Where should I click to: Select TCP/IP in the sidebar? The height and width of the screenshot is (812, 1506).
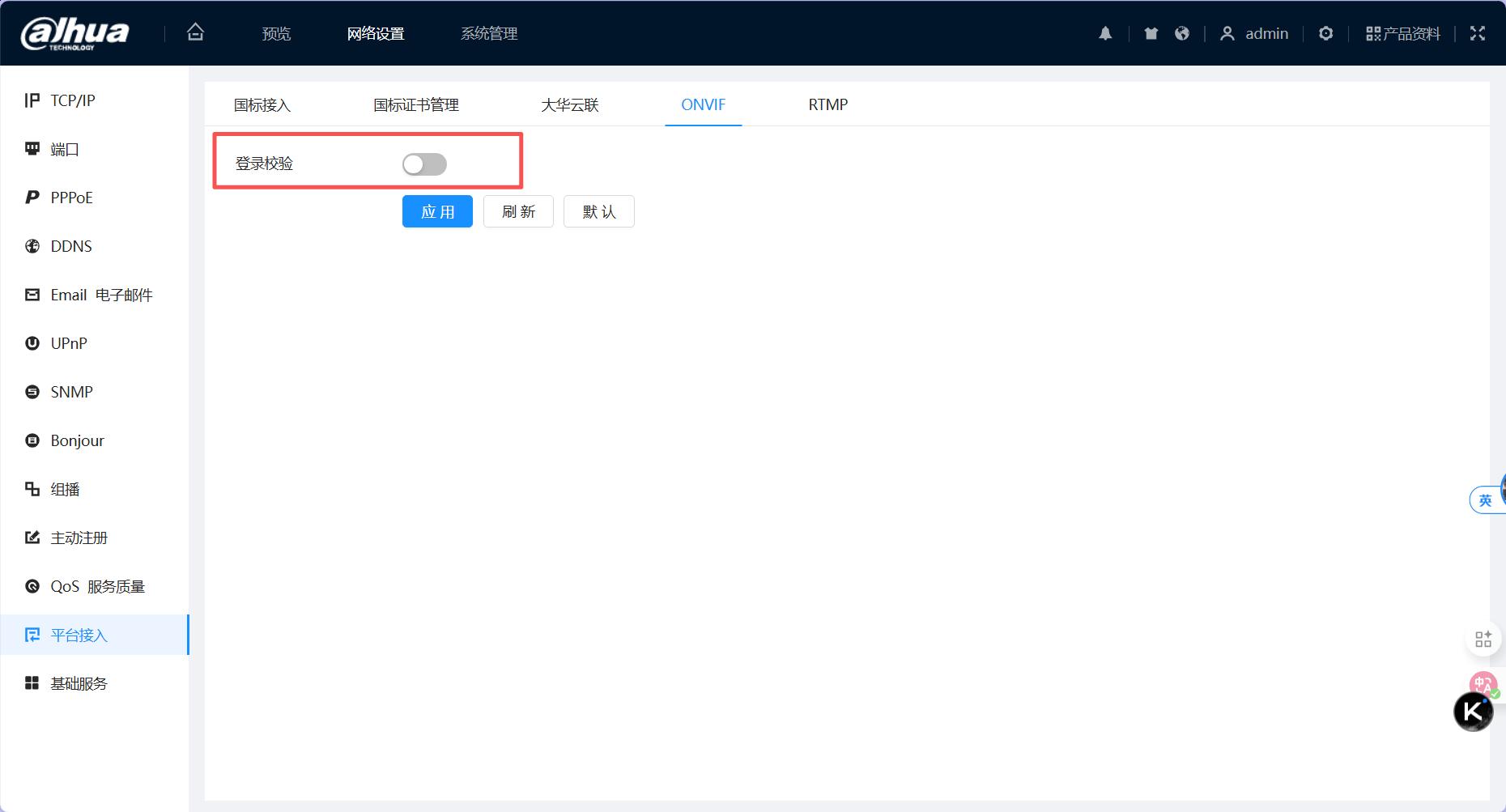pyautogui.click(x=72, y=100)
